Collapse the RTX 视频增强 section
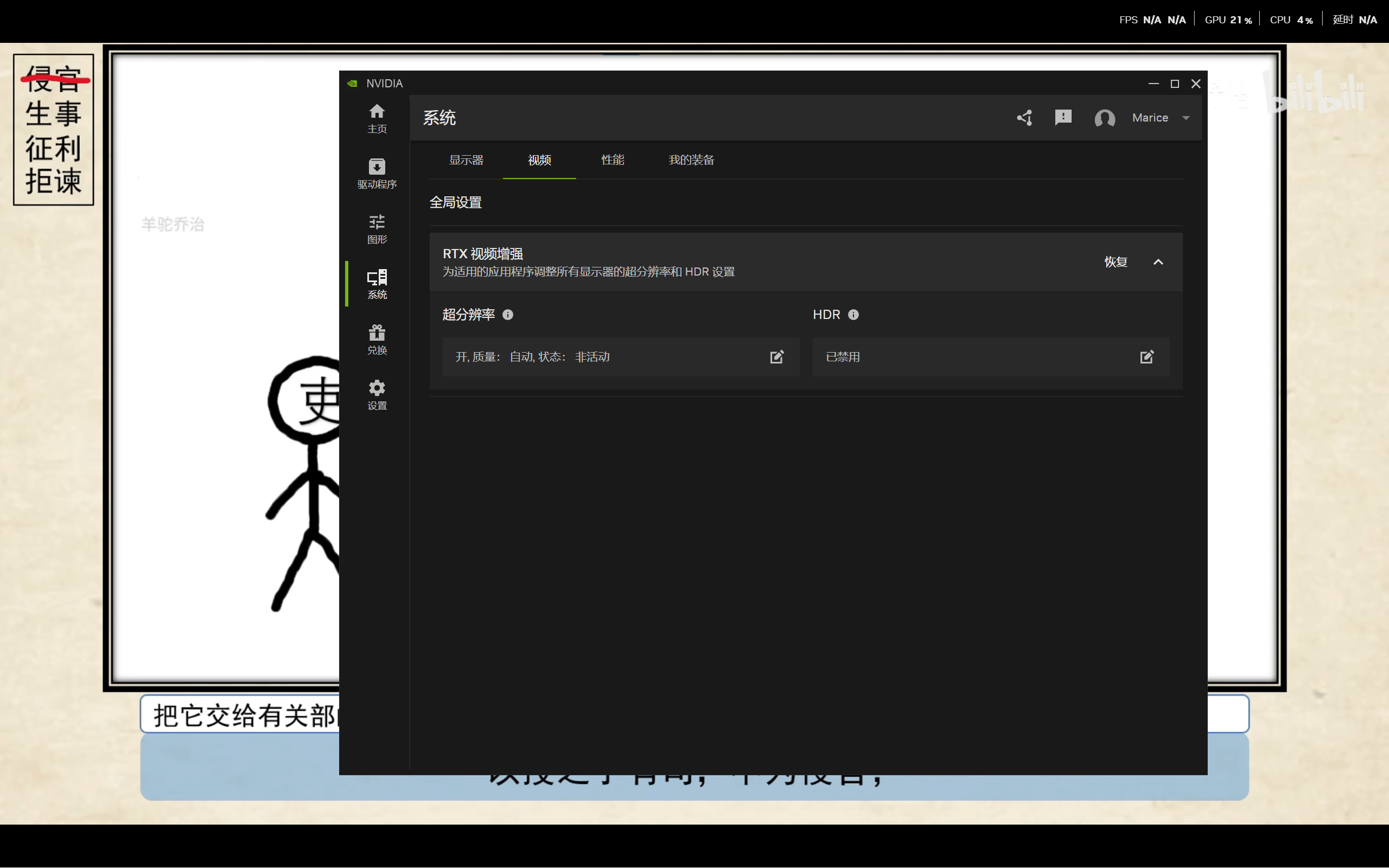The width and height of the screenshot is (1389, 868). [1158, 263]
